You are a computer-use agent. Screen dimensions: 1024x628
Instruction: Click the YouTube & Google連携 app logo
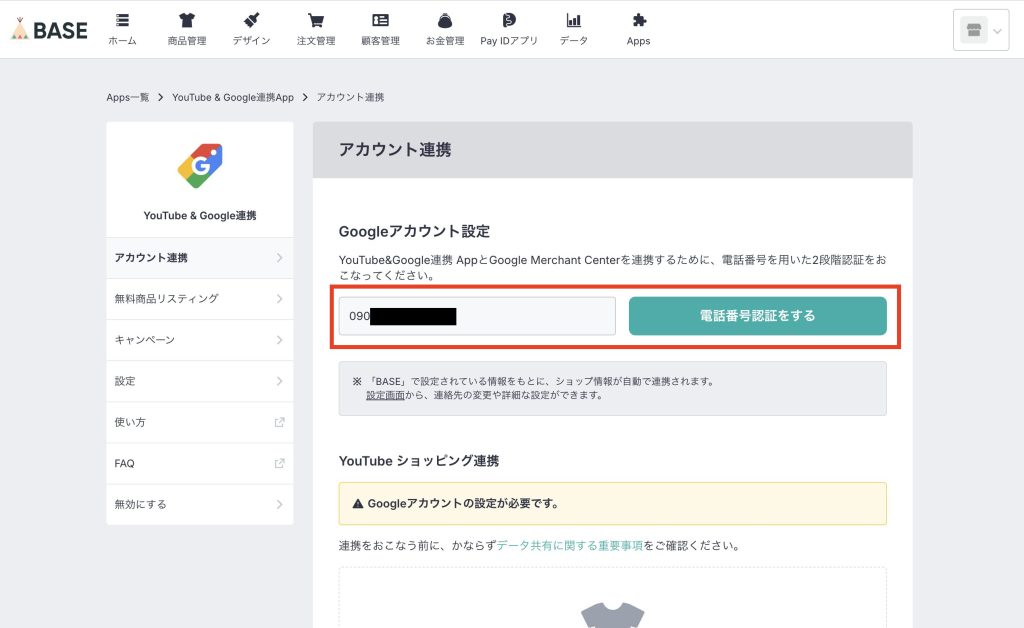click(x=200, y=166)
